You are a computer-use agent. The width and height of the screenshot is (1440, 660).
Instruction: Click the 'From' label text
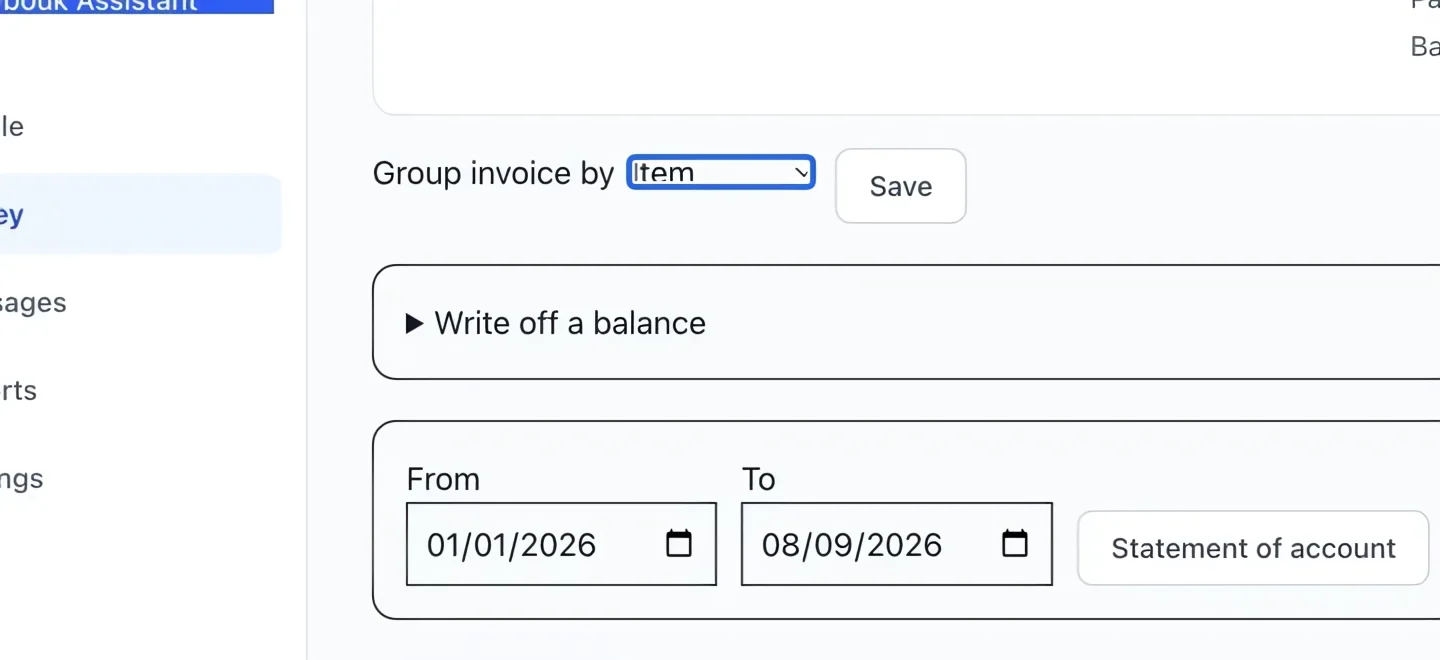point(443,479)
